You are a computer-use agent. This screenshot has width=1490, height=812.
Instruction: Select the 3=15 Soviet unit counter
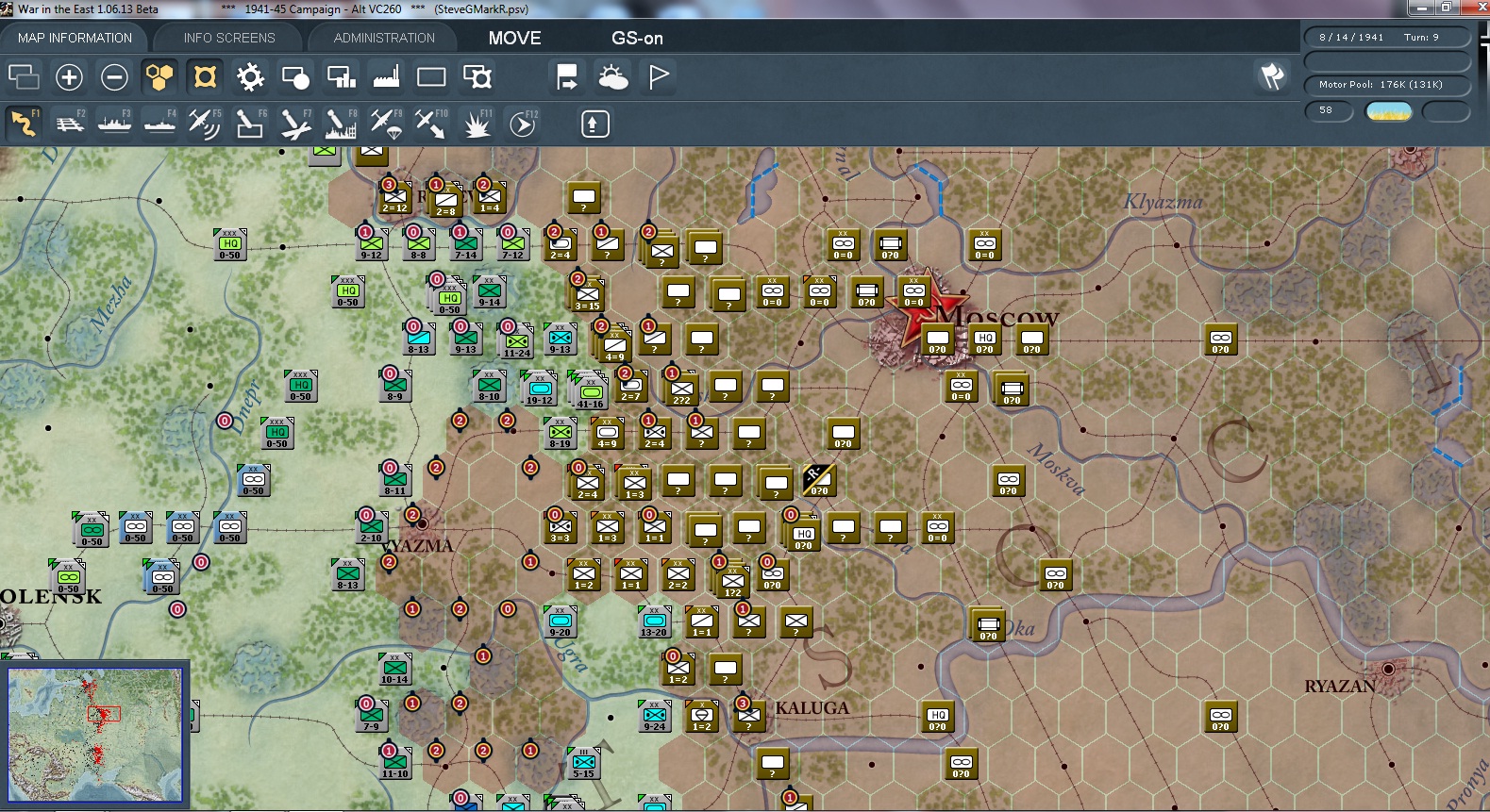(587, 295)
